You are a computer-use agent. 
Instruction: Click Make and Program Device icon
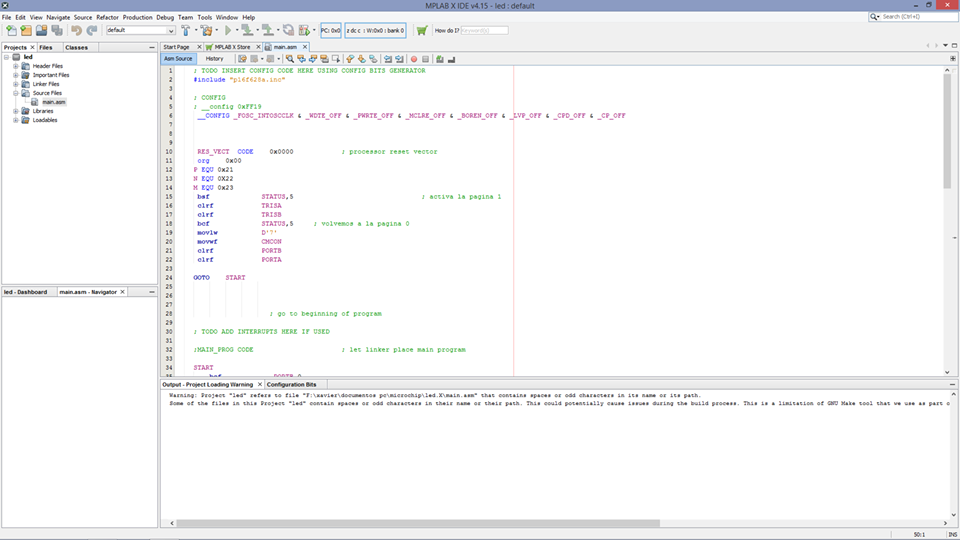click(247, 30)
